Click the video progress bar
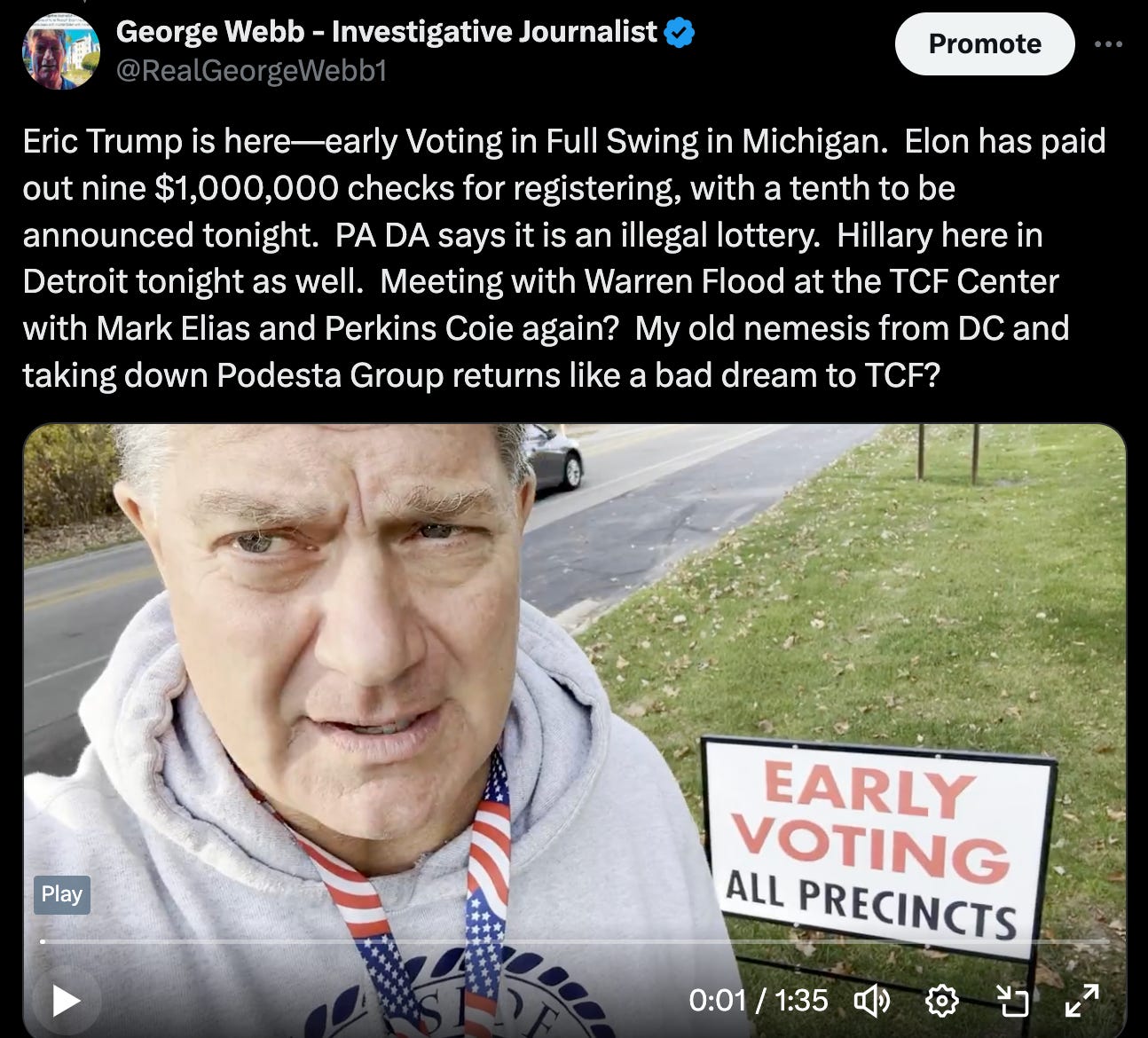The image size is (1148, 1038). (574, 941)
